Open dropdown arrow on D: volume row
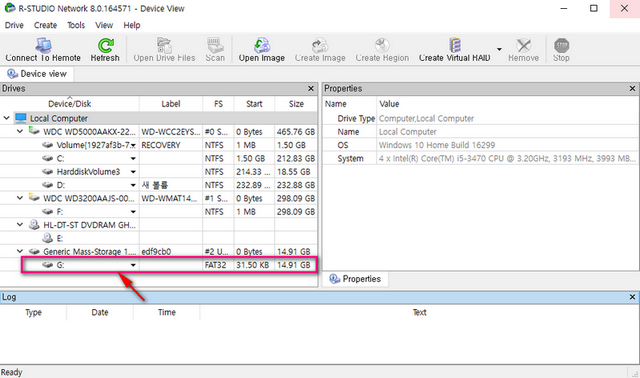 tap(133, 185)
